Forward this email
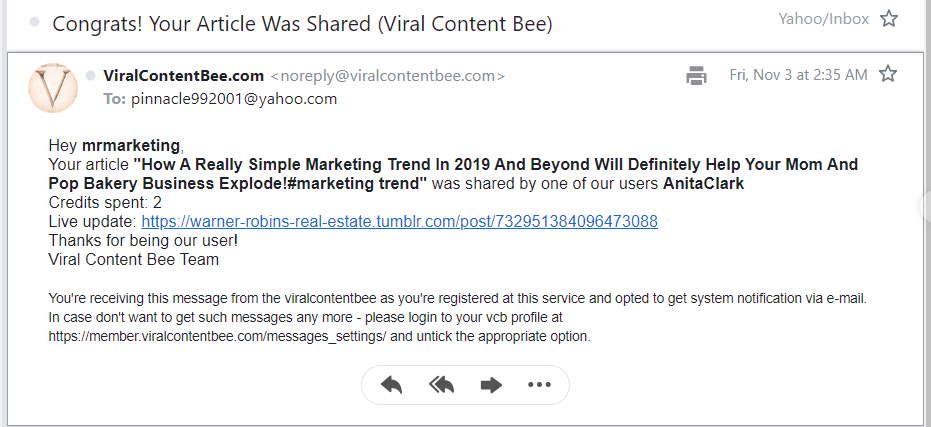931x427 pixels. coord(491,385)
